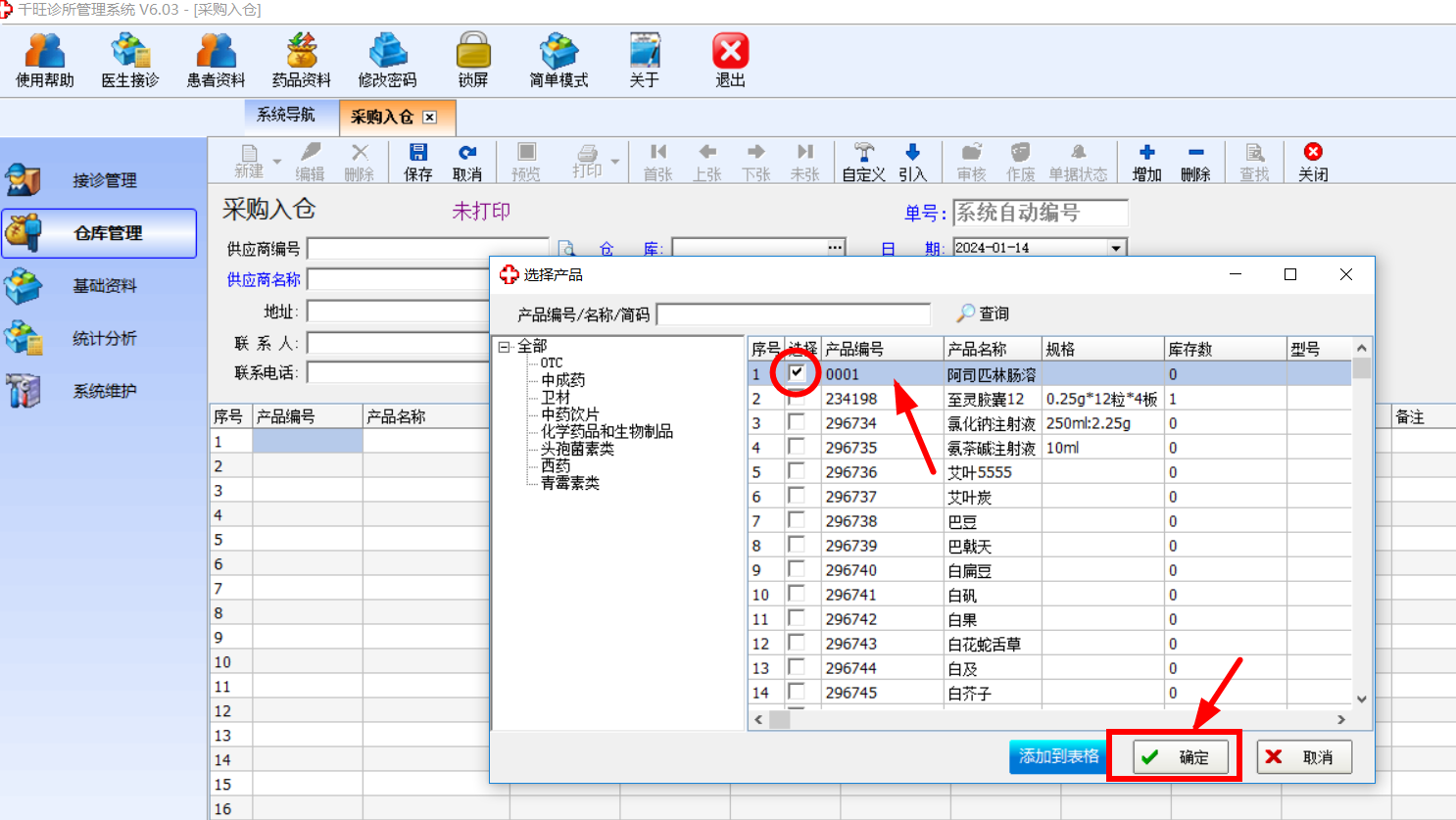Open the 仓库 field ellipsis button
Screen dimensions: 1456x820
835,248
